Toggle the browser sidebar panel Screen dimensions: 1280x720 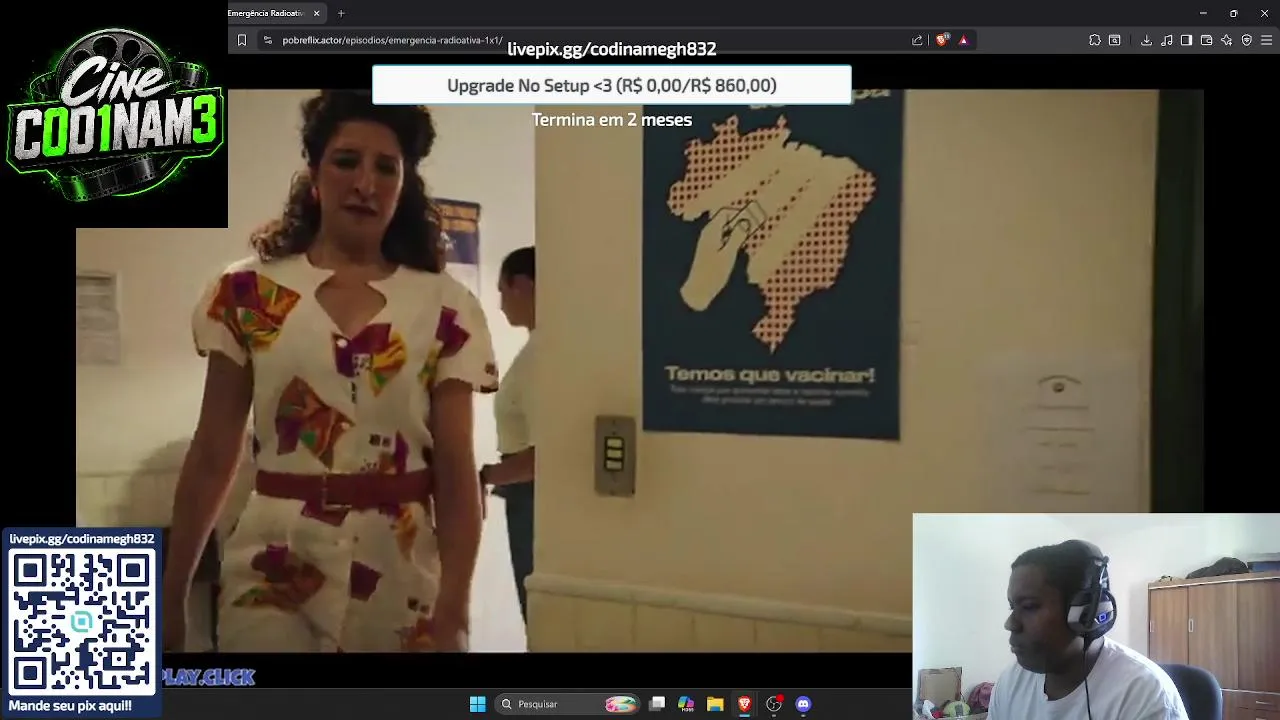(x=1186, y=40)
